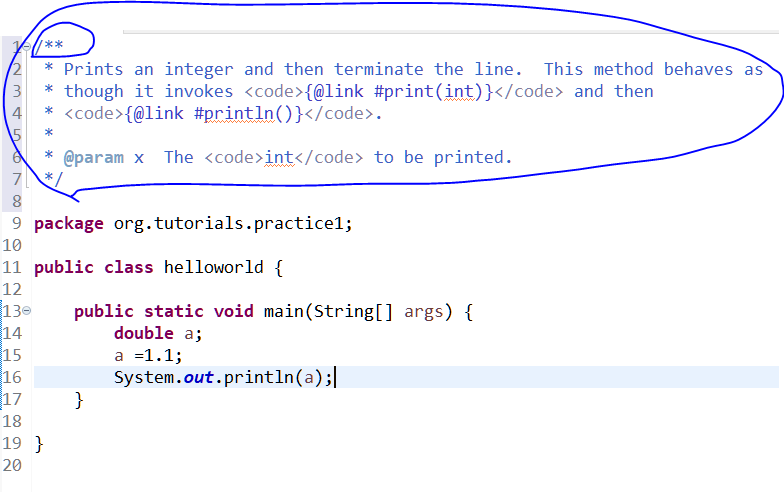Click closing brace on line 19

39,444
